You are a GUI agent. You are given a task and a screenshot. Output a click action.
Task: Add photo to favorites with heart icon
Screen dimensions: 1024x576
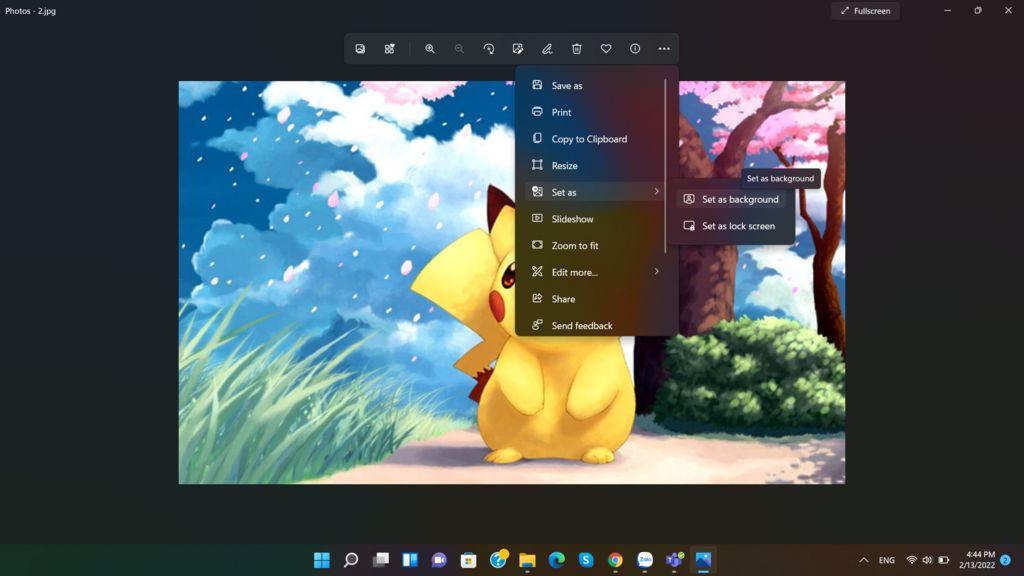click(x=606, y=49)
